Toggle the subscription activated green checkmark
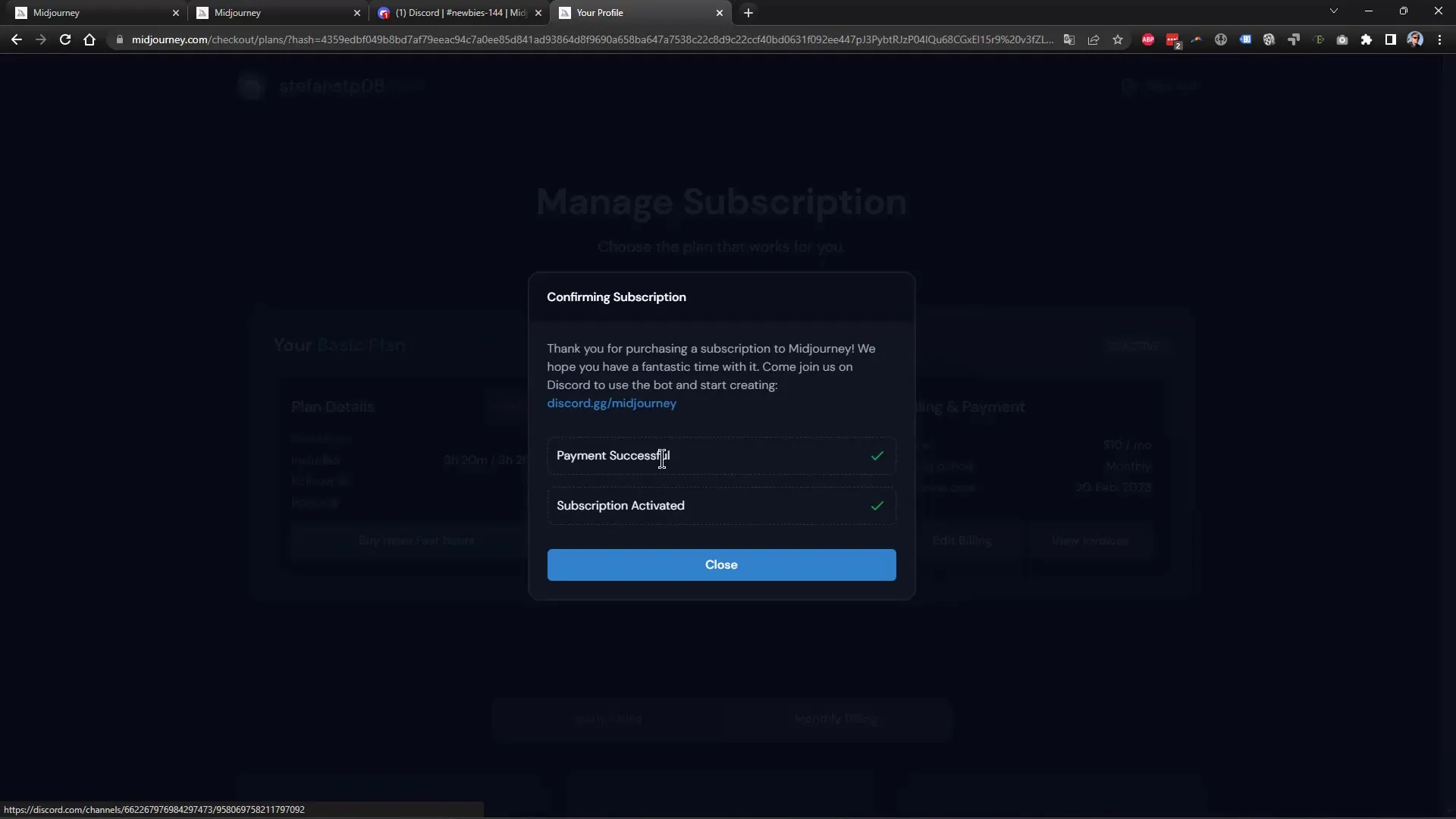The image size is (1456, 819). click(x=877, y=505)
